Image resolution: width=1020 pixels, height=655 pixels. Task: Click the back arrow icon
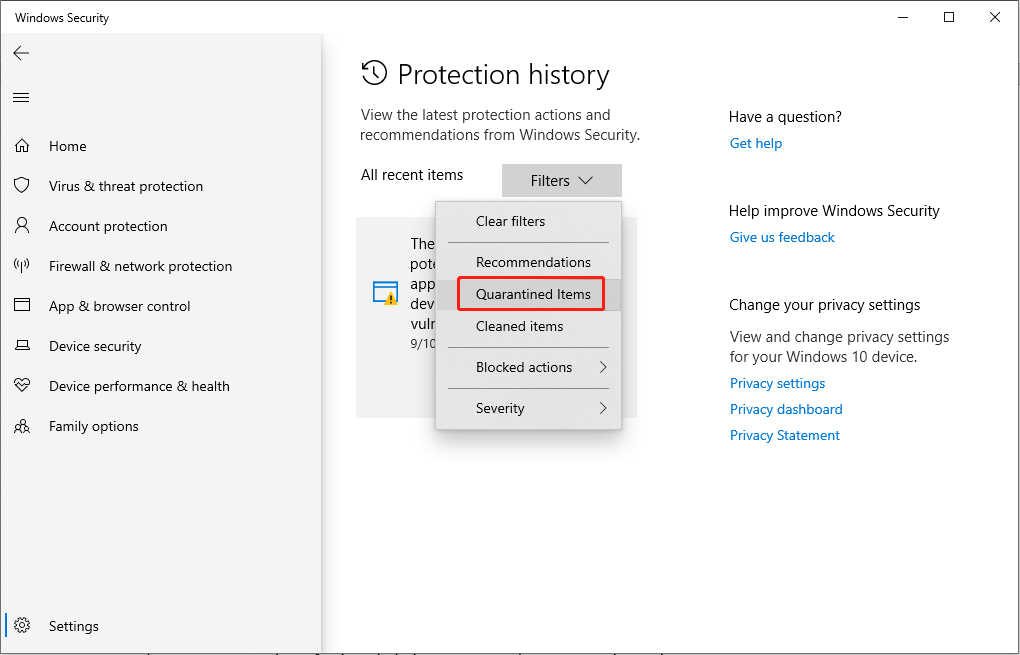(x=21, y=53)
